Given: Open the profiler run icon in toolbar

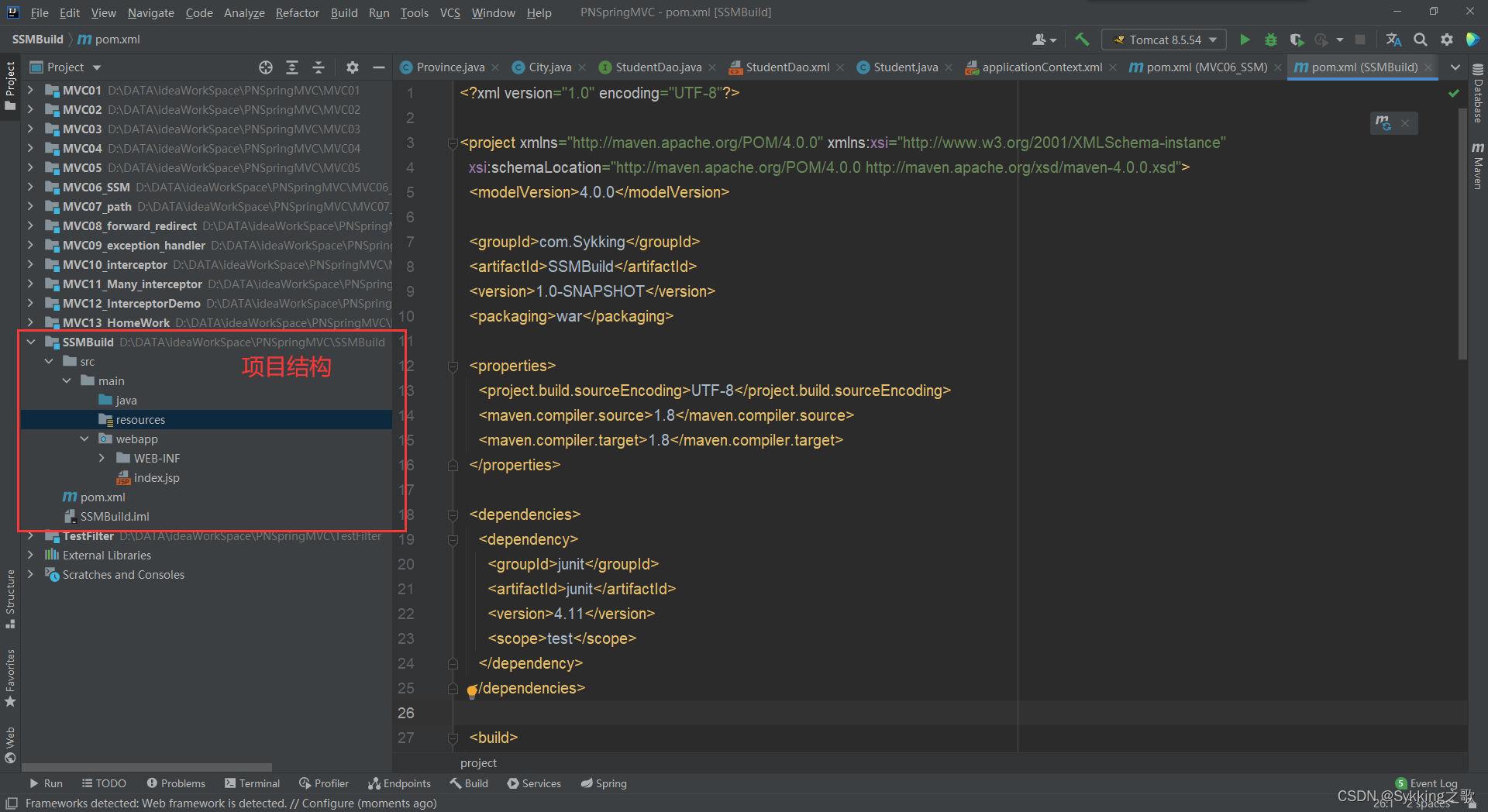Looking at the screenshot, I should [1321, 40].
